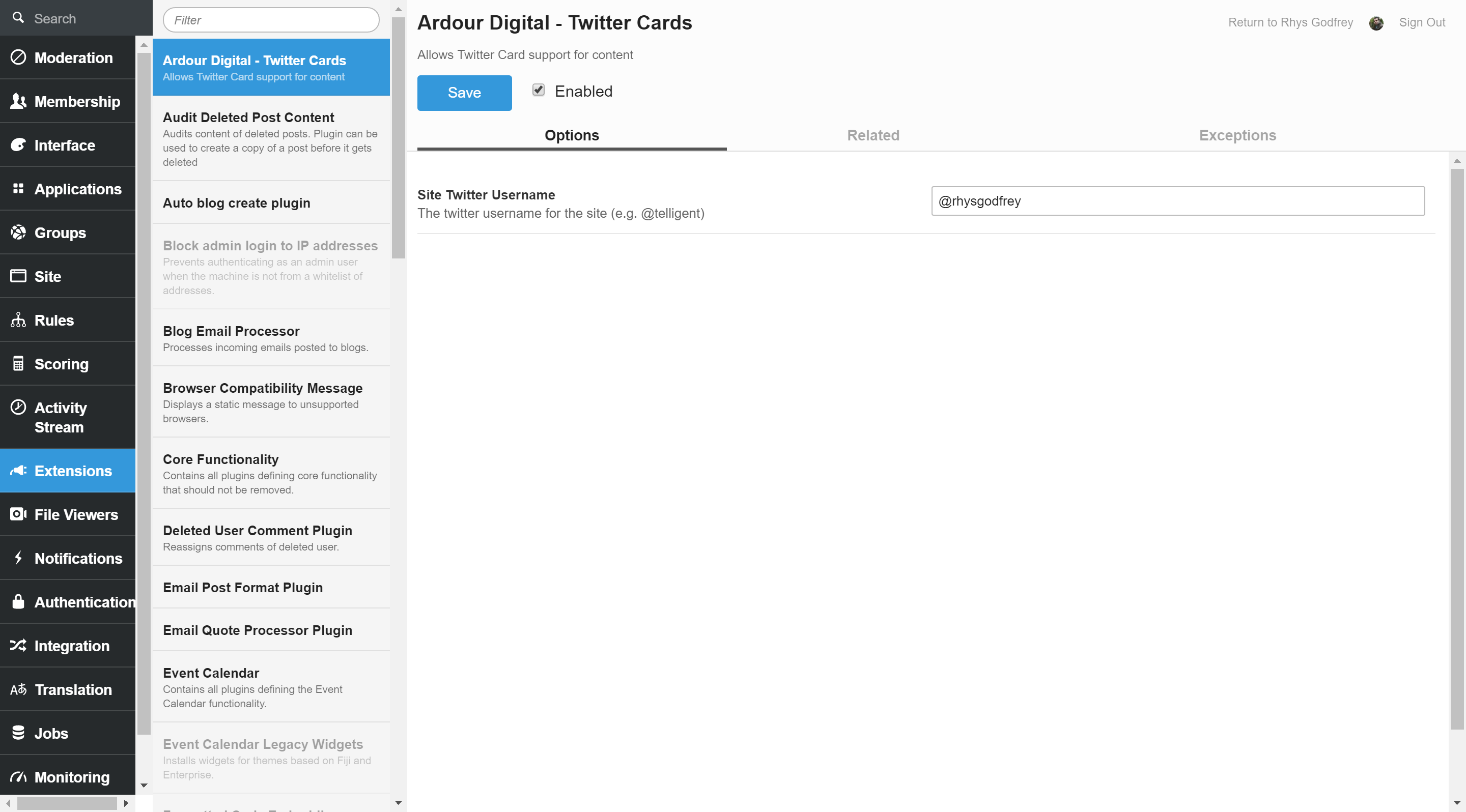Switch to the Related tab
The image size is (1466, 812).
873,135
